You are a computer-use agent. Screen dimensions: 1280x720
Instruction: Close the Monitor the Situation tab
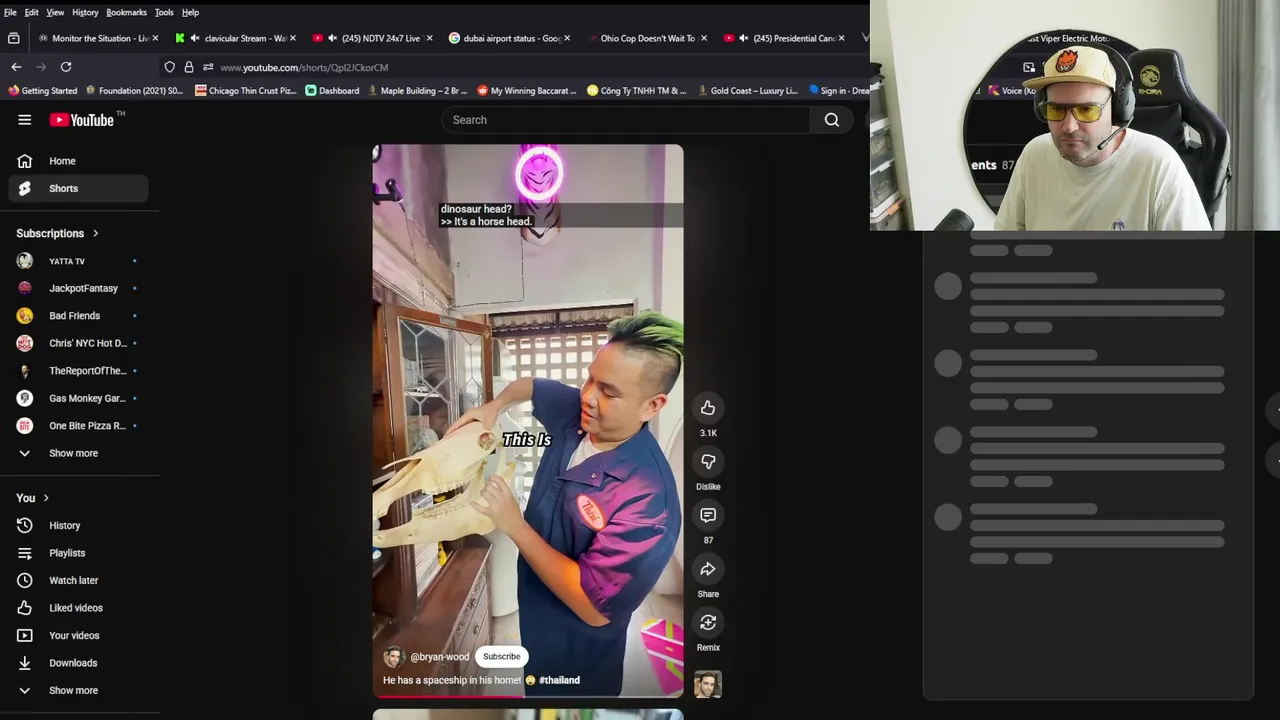point(155,38)
